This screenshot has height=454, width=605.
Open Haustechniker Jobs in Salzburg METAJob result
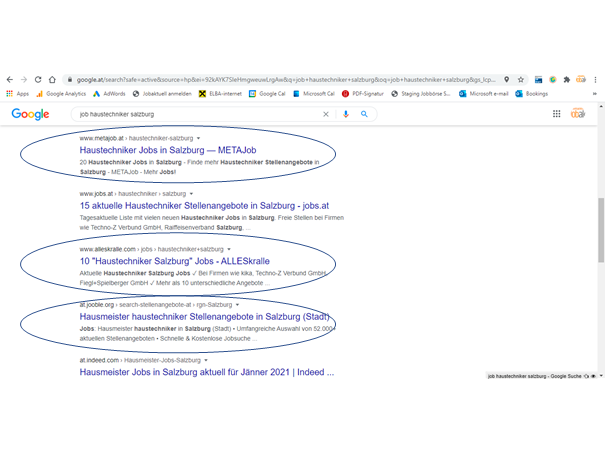168,150
